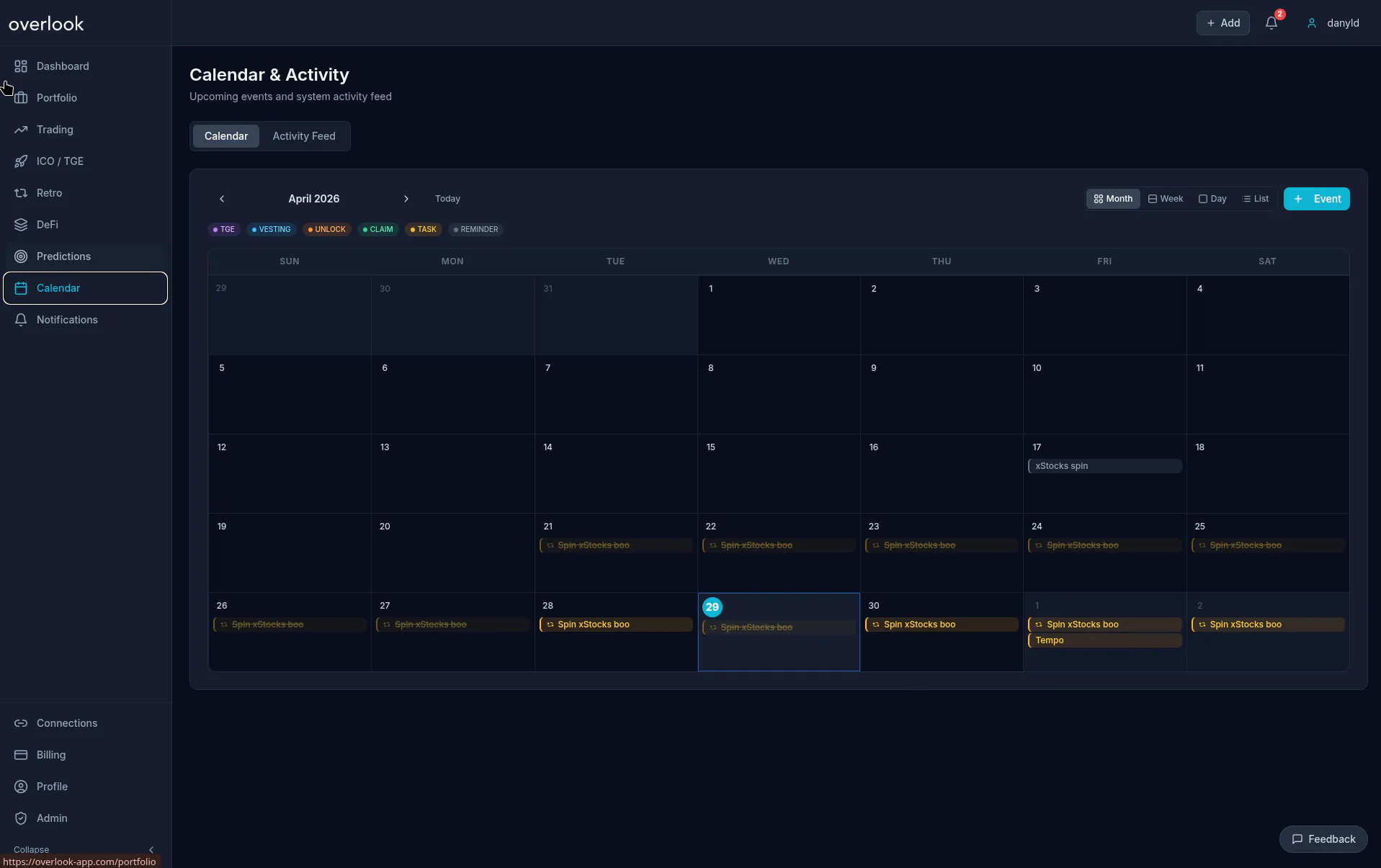The image size is (1381, 868).
Task: Open crossed-out Spin xStocks boo on April 26
Action: click(x=290, y=625)
